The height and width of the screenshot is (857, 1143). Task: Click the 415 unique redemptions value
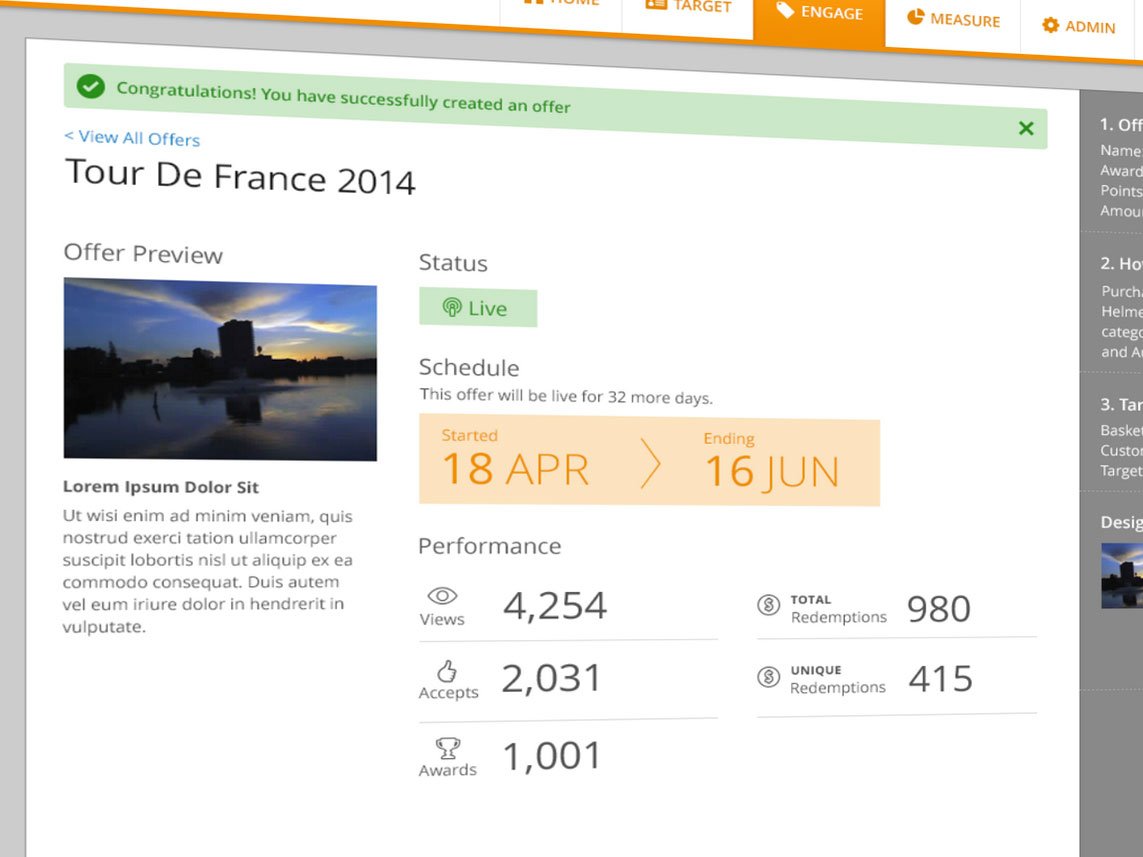940,679
